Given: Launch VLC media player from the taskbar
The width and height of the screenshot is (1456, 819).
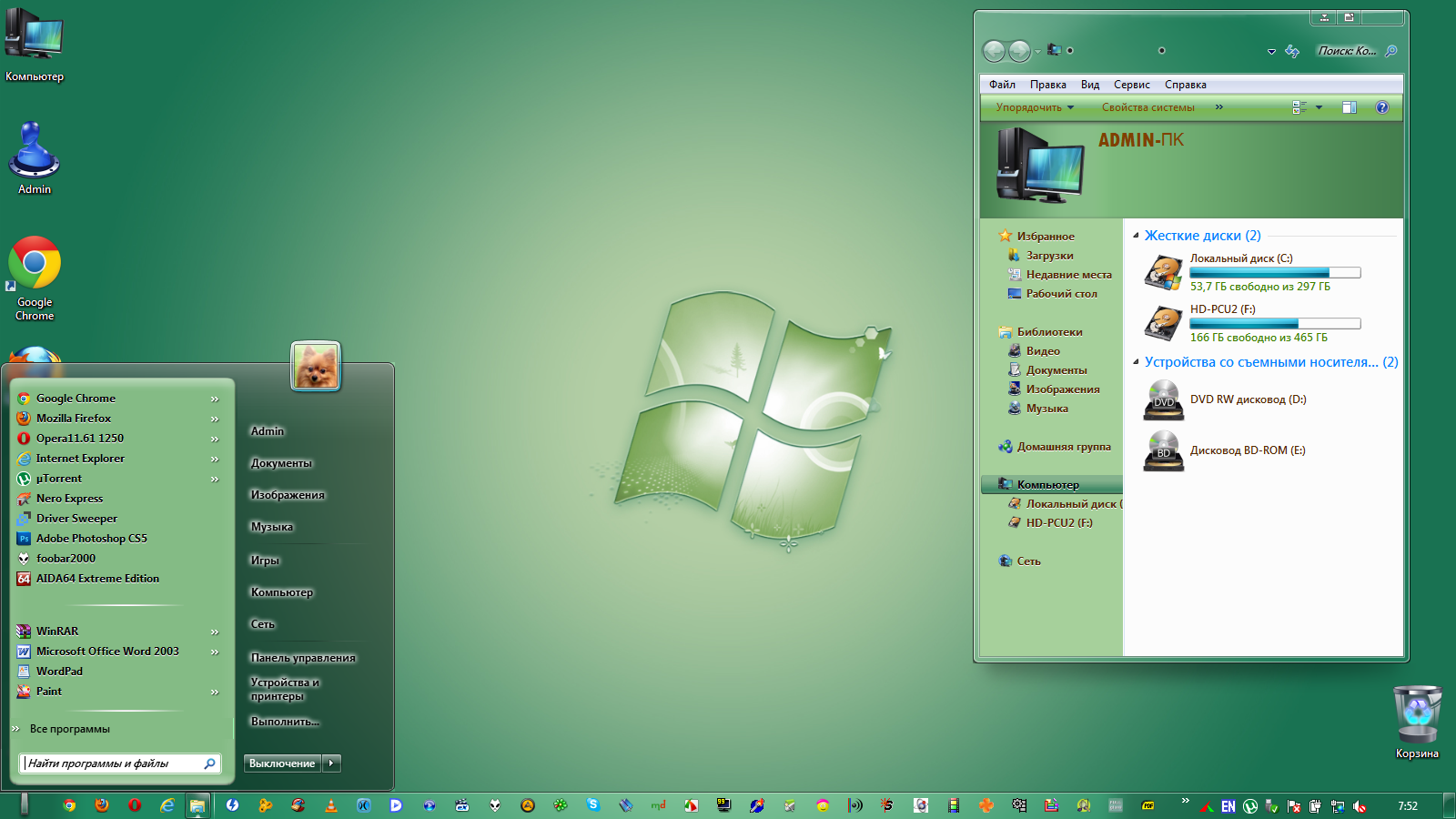Looking at the screenshot, I should click(x=331, y=805).
